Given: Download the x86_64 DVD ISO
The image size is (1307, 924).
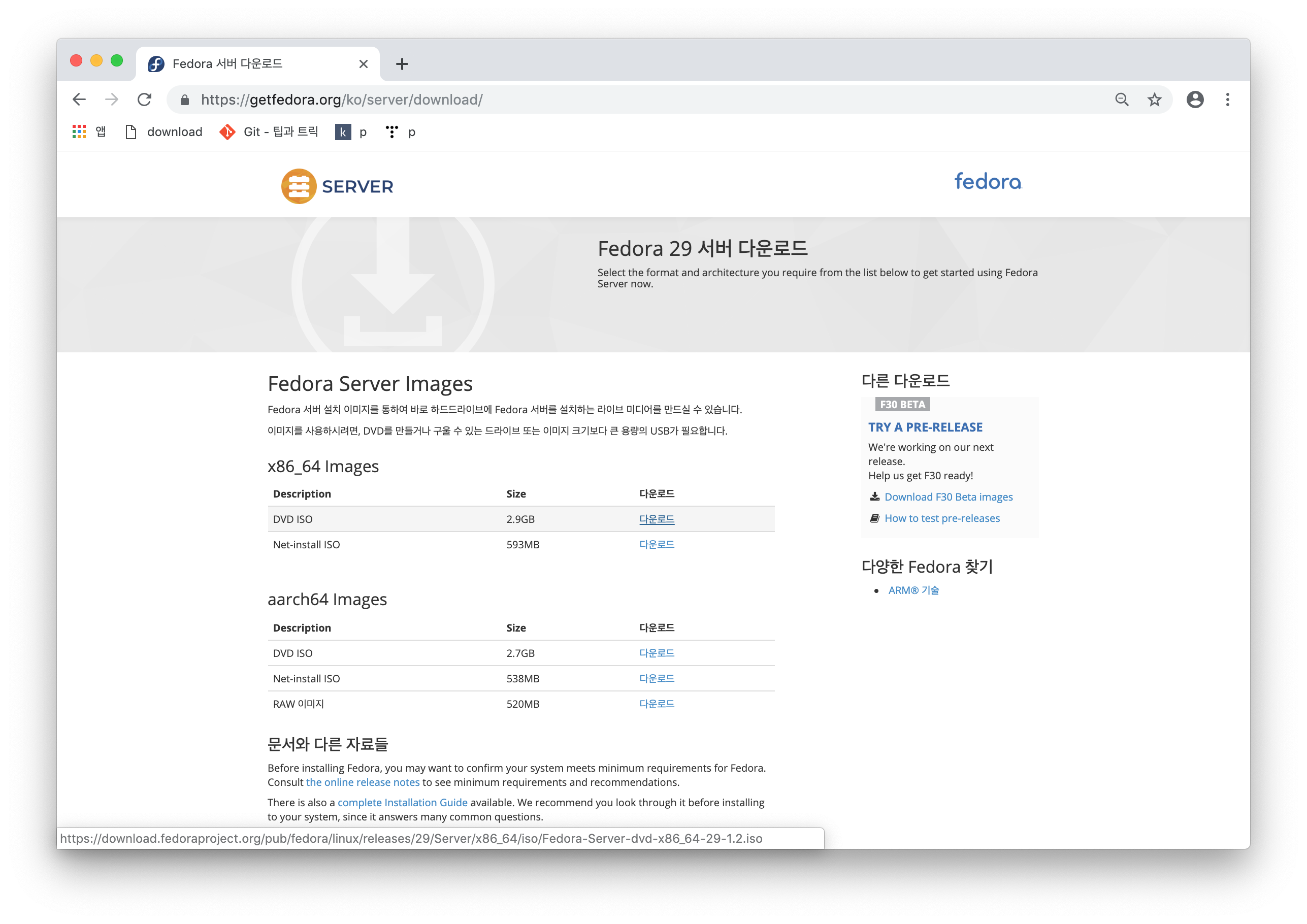Looking at the screenshot, I should [x=657, y=519].
